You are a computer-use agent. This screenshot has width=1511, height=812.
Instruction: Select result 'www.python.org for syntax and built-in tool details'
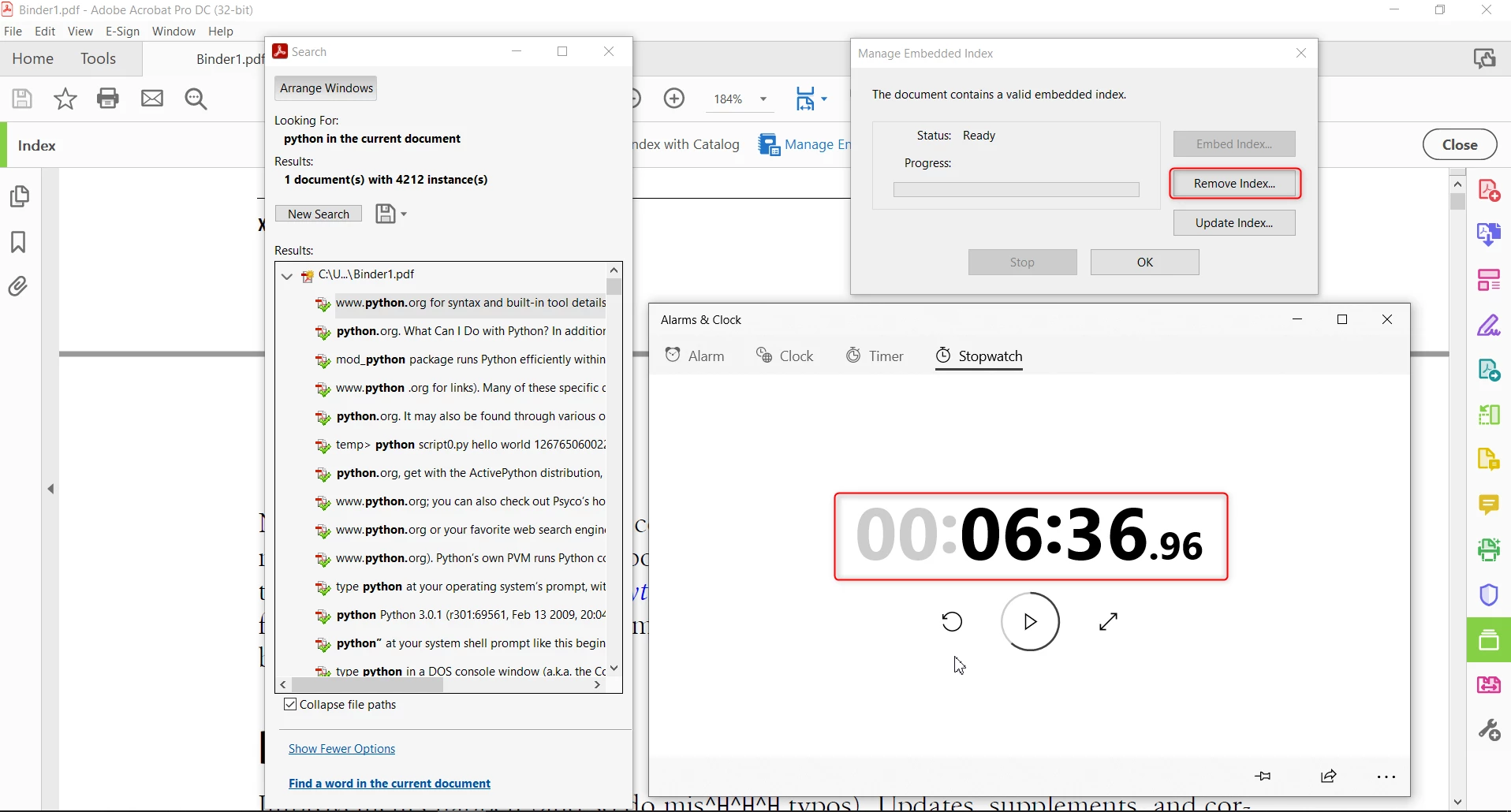click(x=461, y=304)
